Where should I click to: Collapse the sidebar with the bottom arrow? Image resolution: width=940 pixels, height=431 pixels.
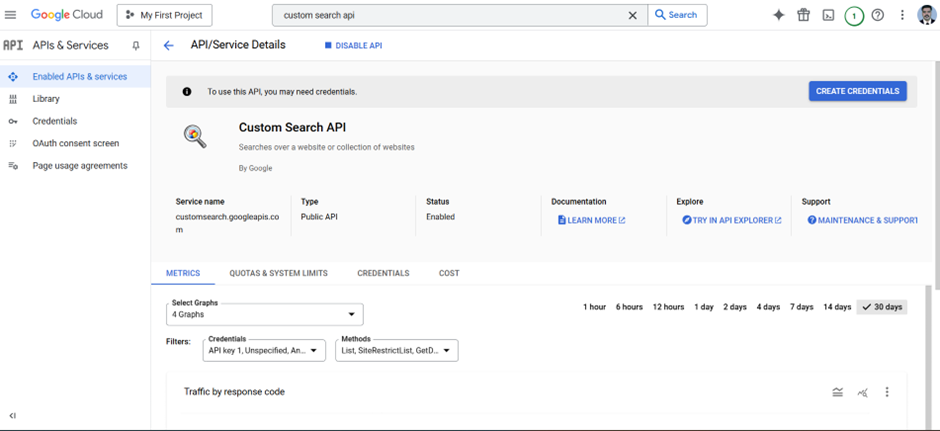pos(13,415)
